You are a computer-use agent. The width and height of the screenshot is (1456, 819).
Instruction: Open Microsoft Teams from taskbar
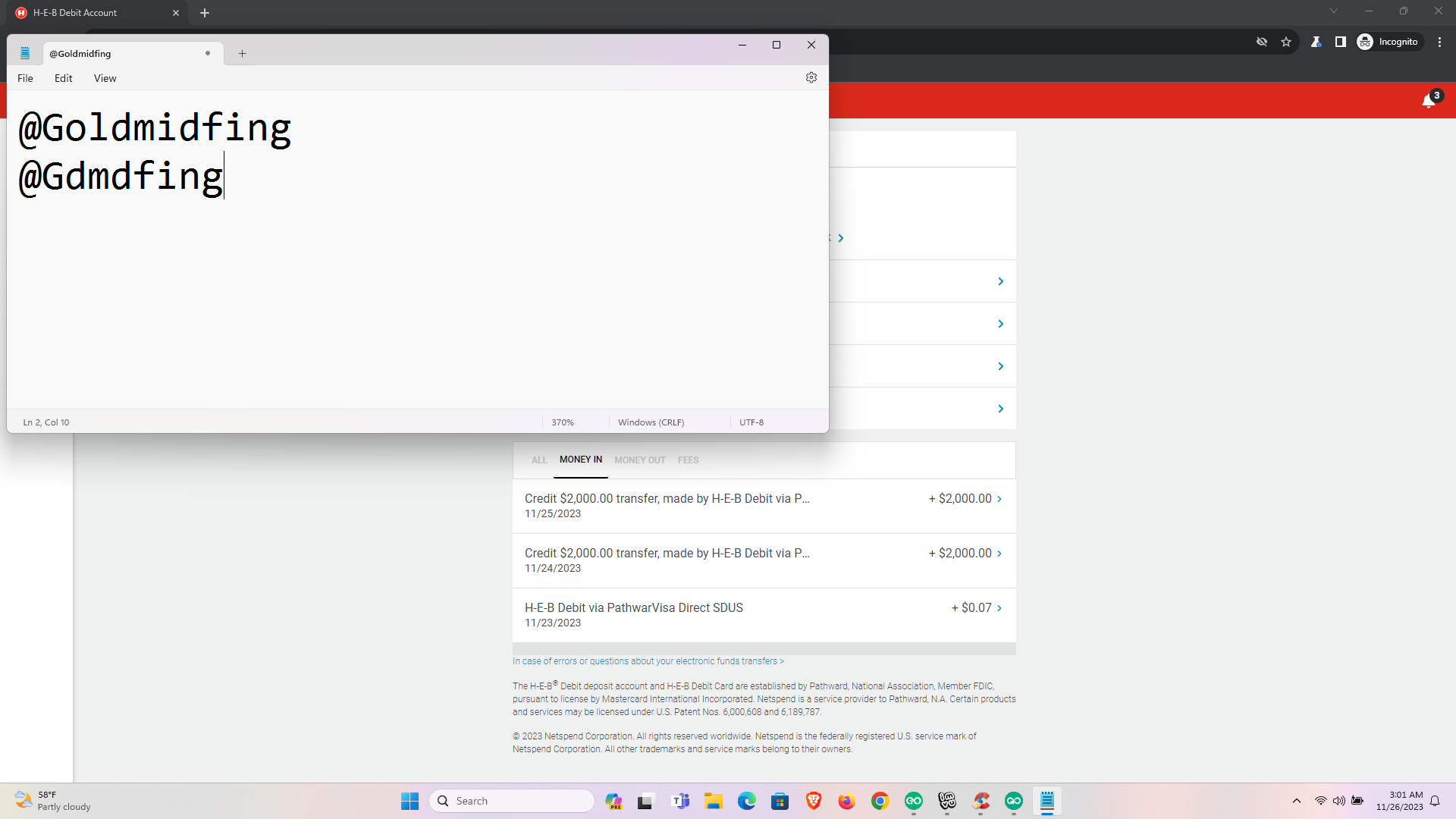pos(680,801)
